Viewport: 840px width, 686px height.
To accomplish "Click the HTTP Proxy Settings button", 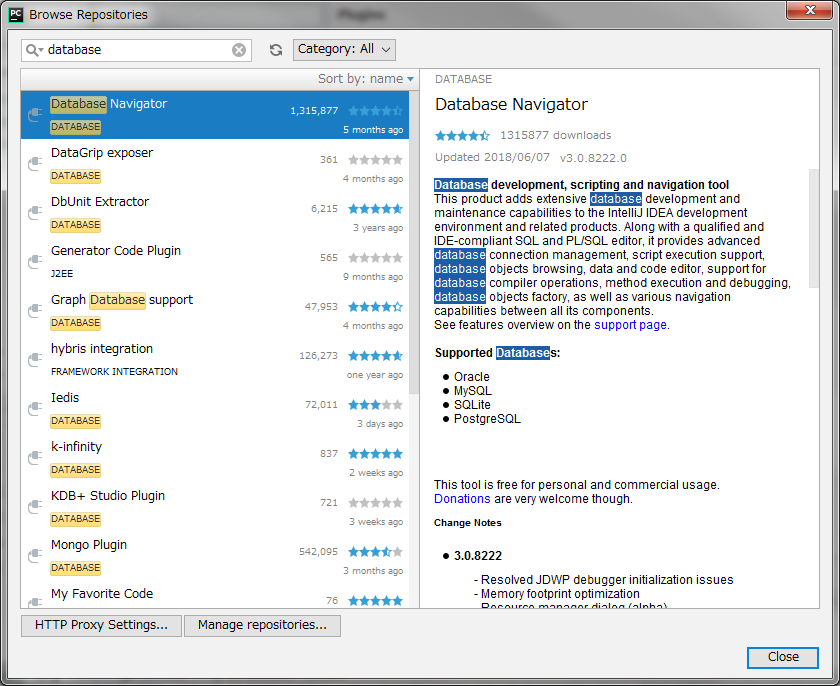I will coord(101,625).
